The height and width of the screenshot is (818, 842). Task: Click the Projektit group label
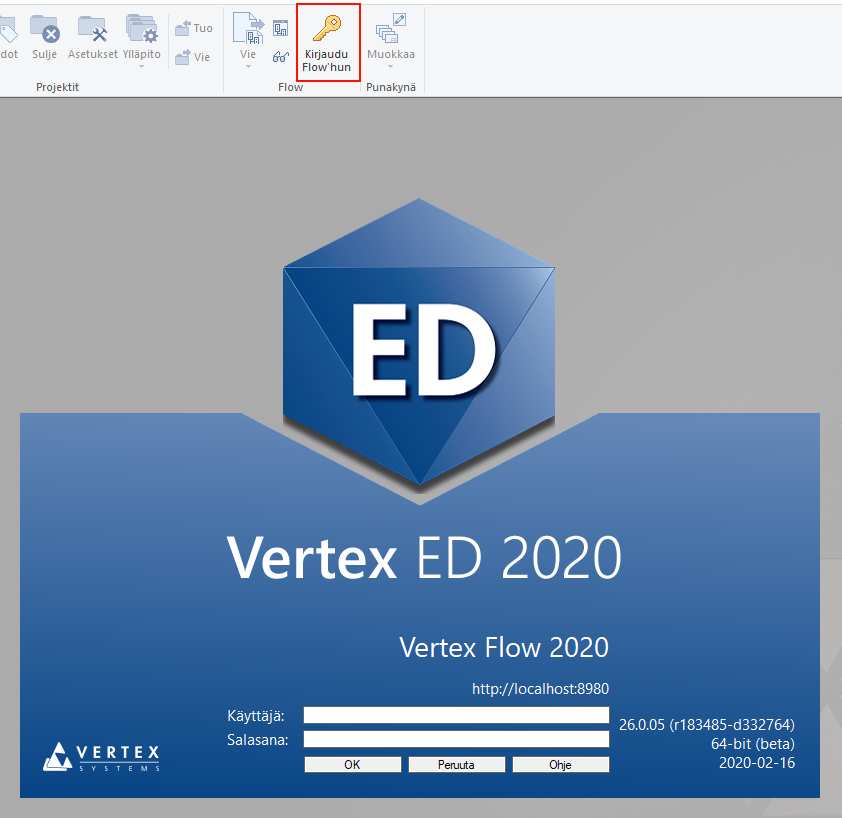pyautogui.click(x=57, y=87)
